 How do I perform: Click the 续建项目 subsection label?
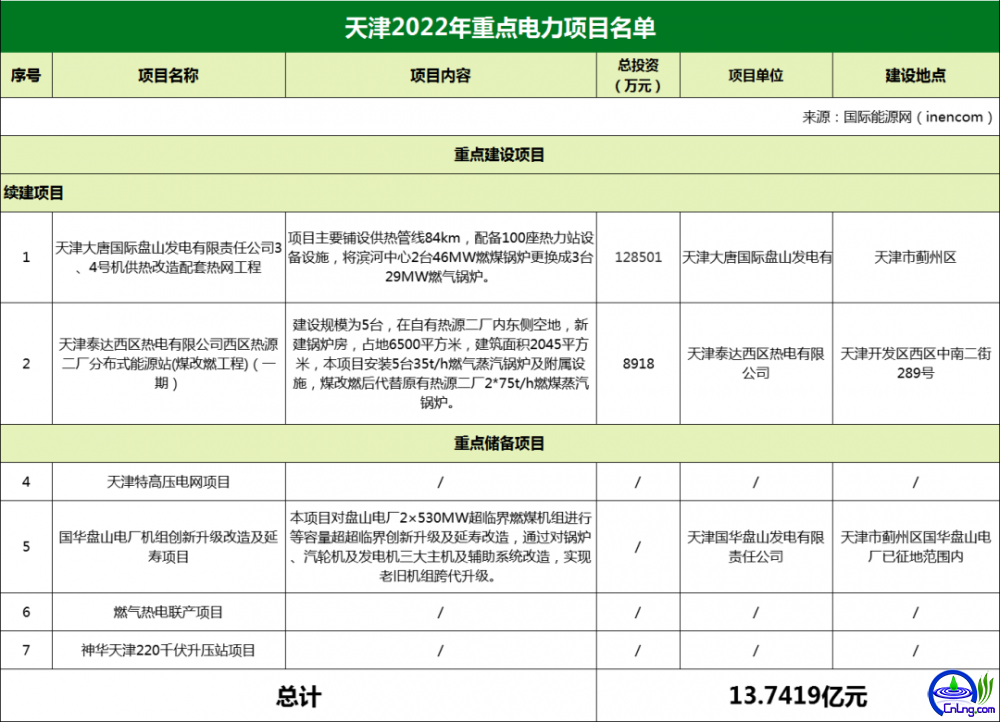(x=34, y=193)
